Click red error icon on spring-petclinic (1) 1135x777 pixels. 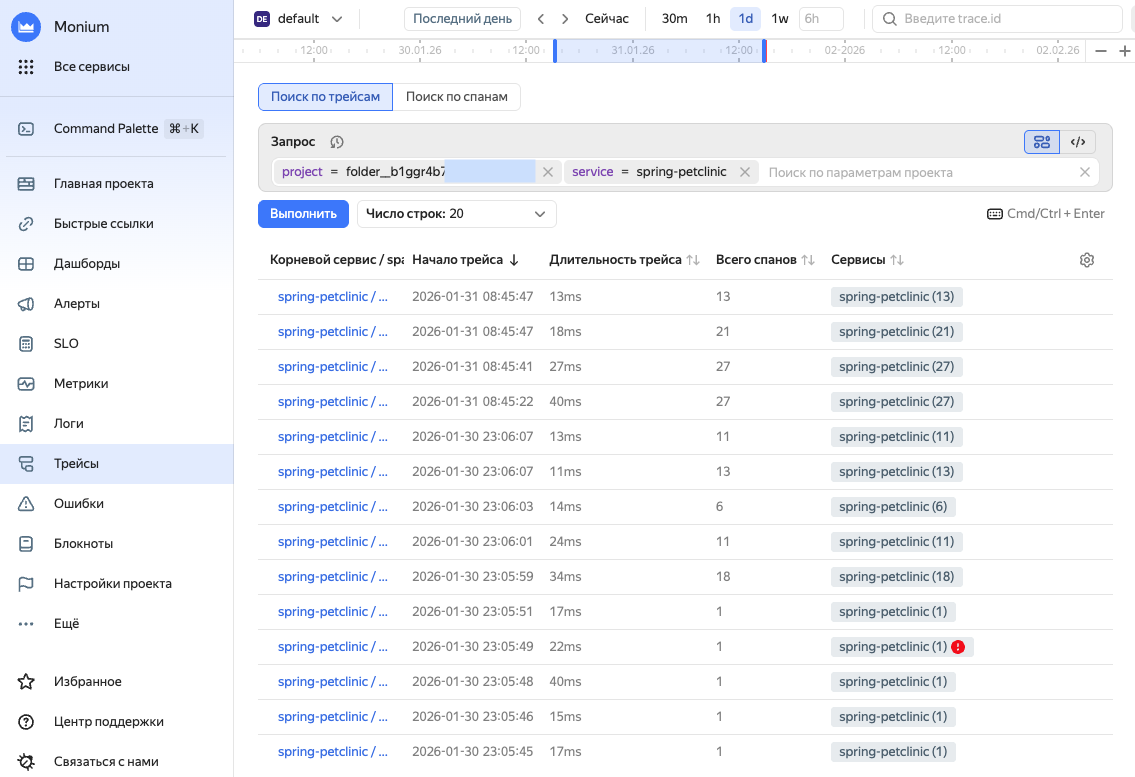[x=958, y=647]
